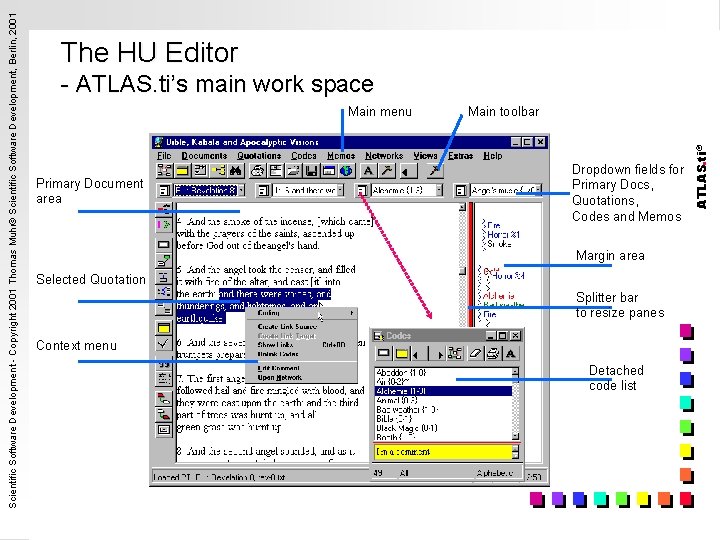Screen dimensions: 720x540
Task: Click the yellow tree-diagram toolbar icon
Action: pos(218,171)
